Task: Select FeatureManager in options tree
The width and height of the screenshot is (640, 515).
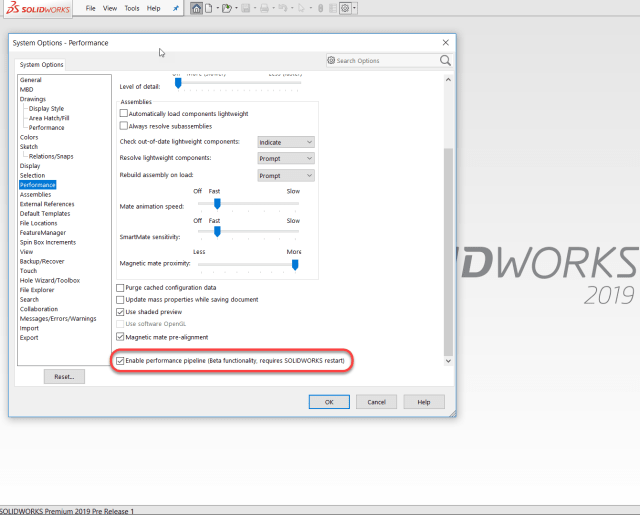Action: (x=43, y=233)
